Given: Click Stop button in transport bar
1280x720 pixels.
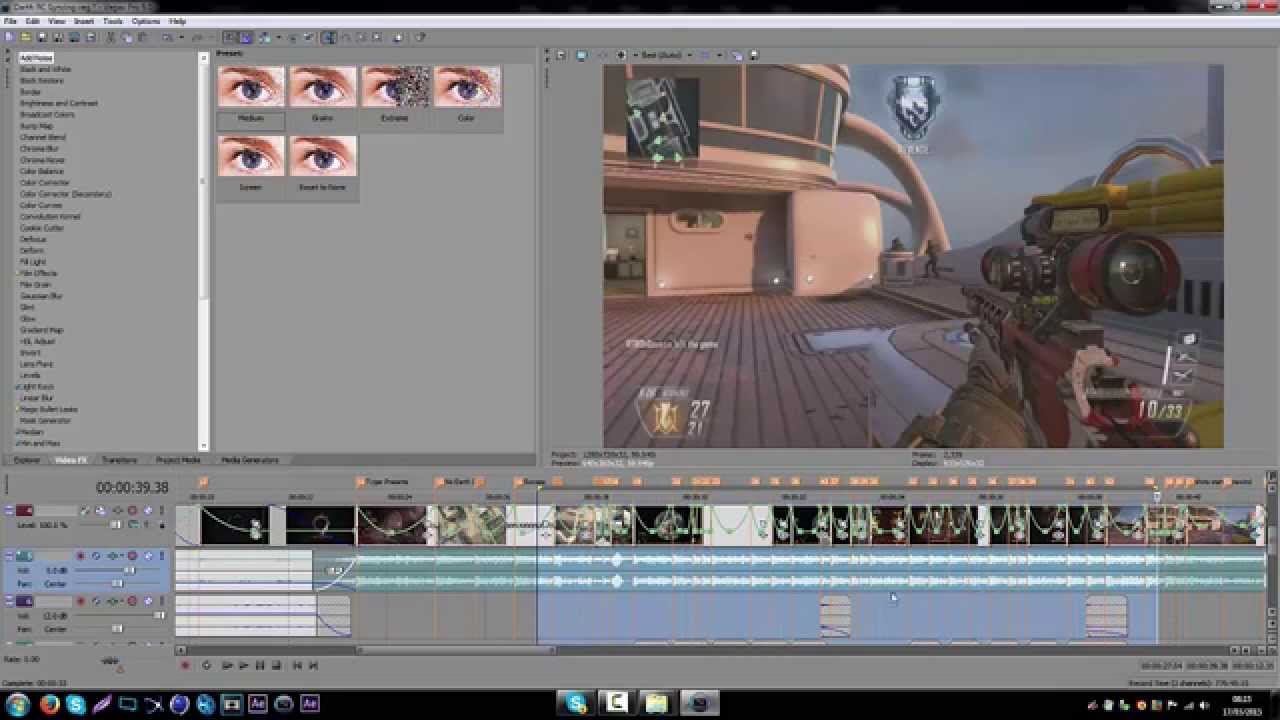Looking at the screenshot, I should (x=276, y=665).
